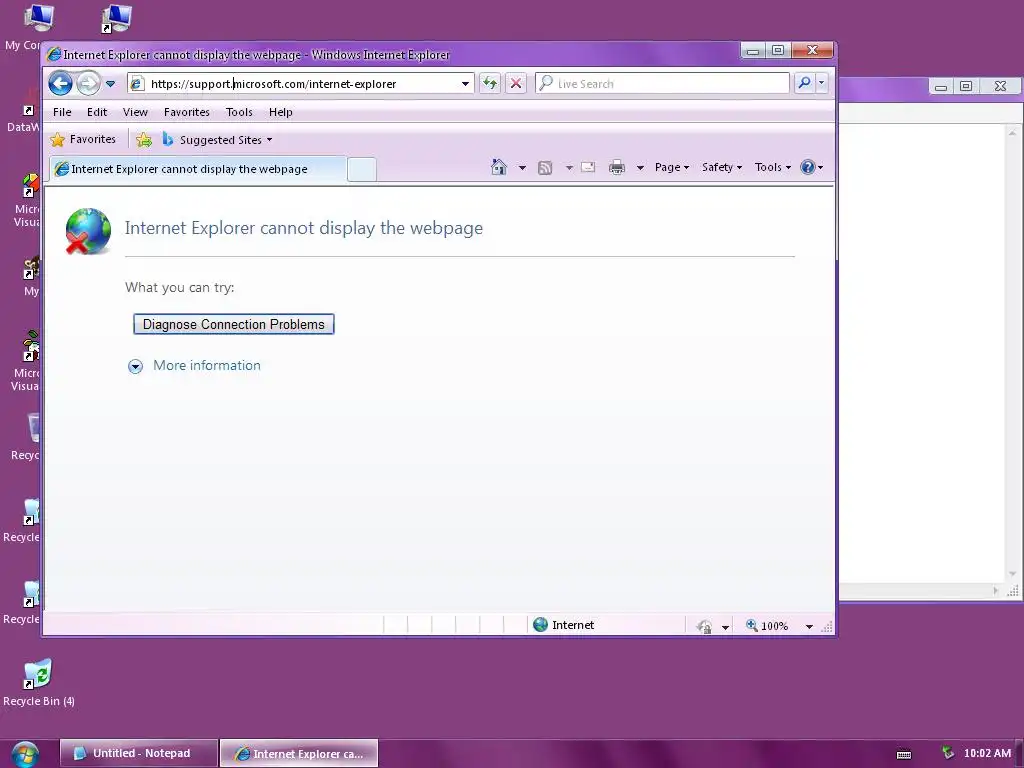The height and width of the screenshot is (768, 1024).
Task: Click the Read Mail envelope icon
Action: click(x=588, y=167)
